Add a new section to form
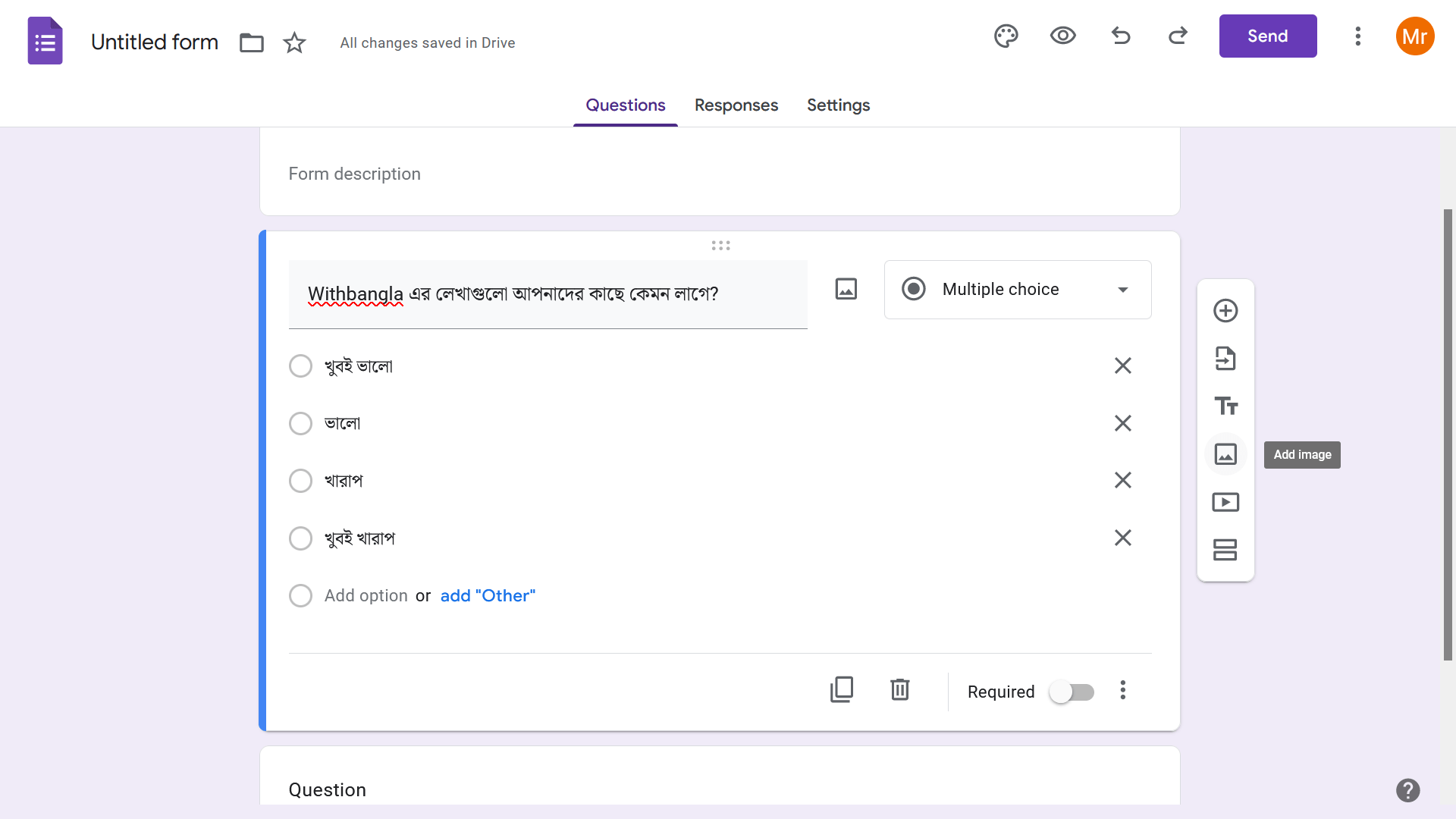This screenshot has height=819, width=1456. point(1225,550)
